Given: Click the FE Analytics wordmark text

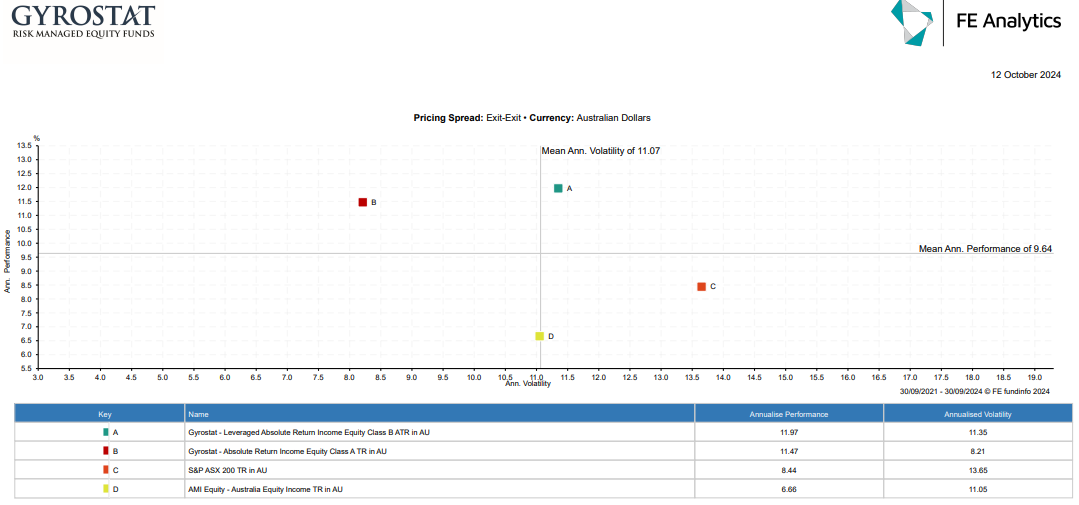Looking at the screenshot, I should [x=1009, y=21].
